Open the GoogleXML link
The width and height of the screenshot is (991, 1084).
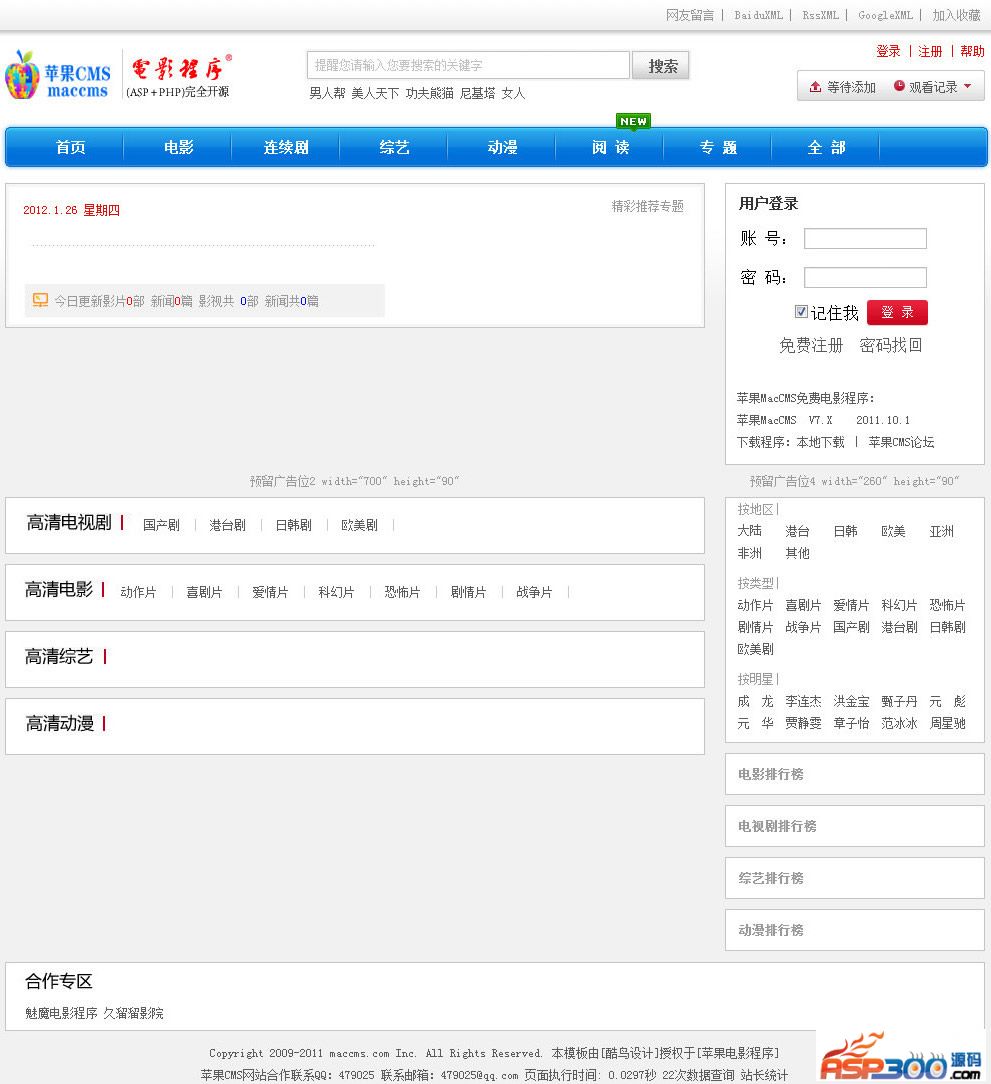(x=885, y=15)
